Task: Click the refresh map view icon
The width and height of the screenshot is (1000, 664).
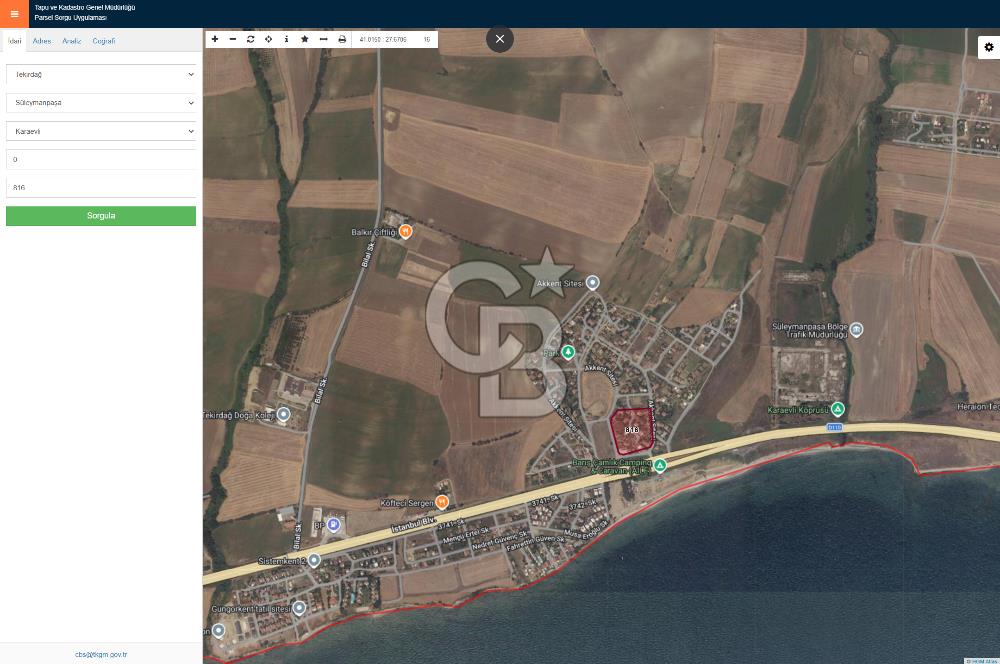Action: 250,39
